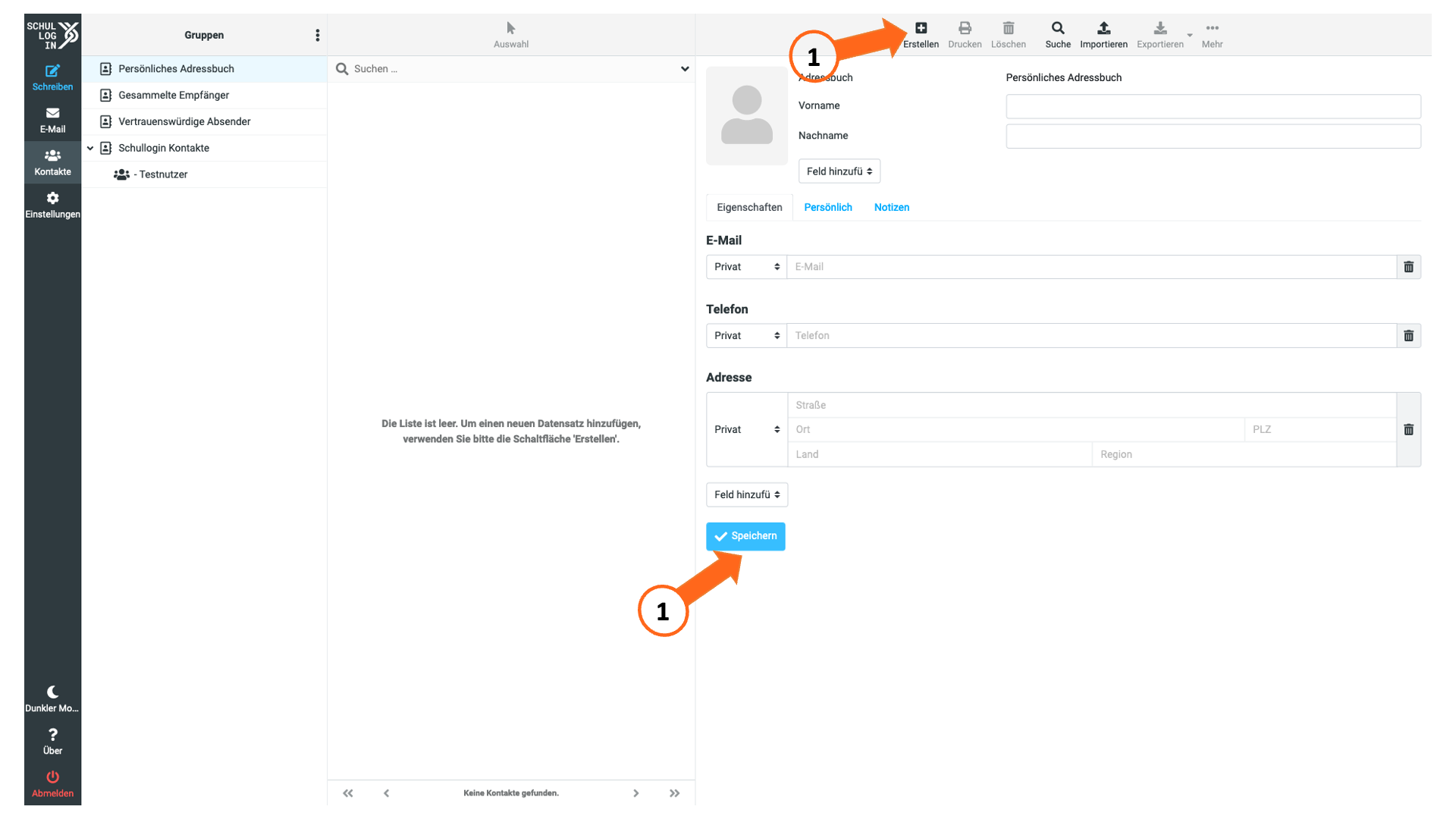Select Persönliches Adressbuch in groups

pos(204,69)
